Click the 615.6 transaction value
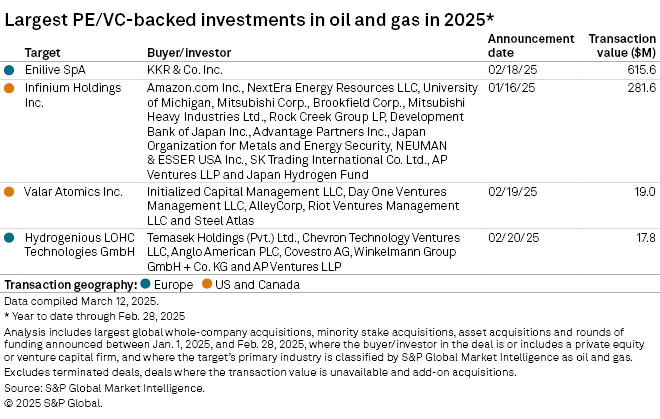Image resolution: width=660 pixels, height=419 pixels. point(640,70)
